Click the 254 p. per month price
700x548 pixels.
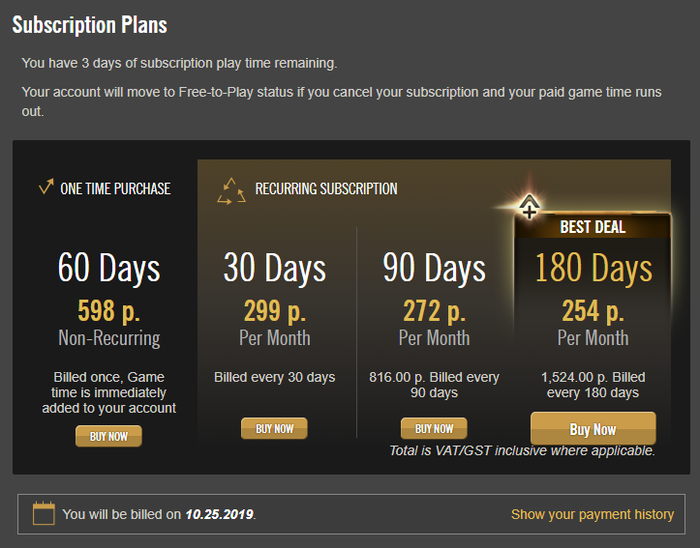tap(593, 309)
